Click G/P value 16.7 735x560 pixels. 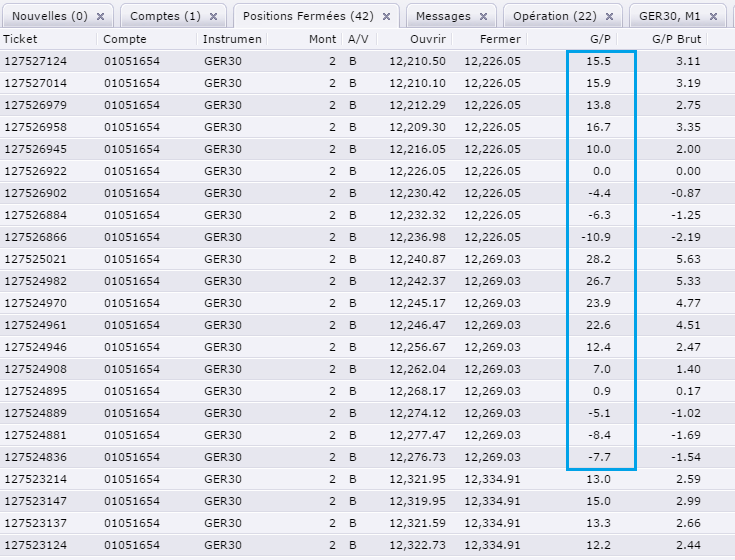tap(599, 127)
